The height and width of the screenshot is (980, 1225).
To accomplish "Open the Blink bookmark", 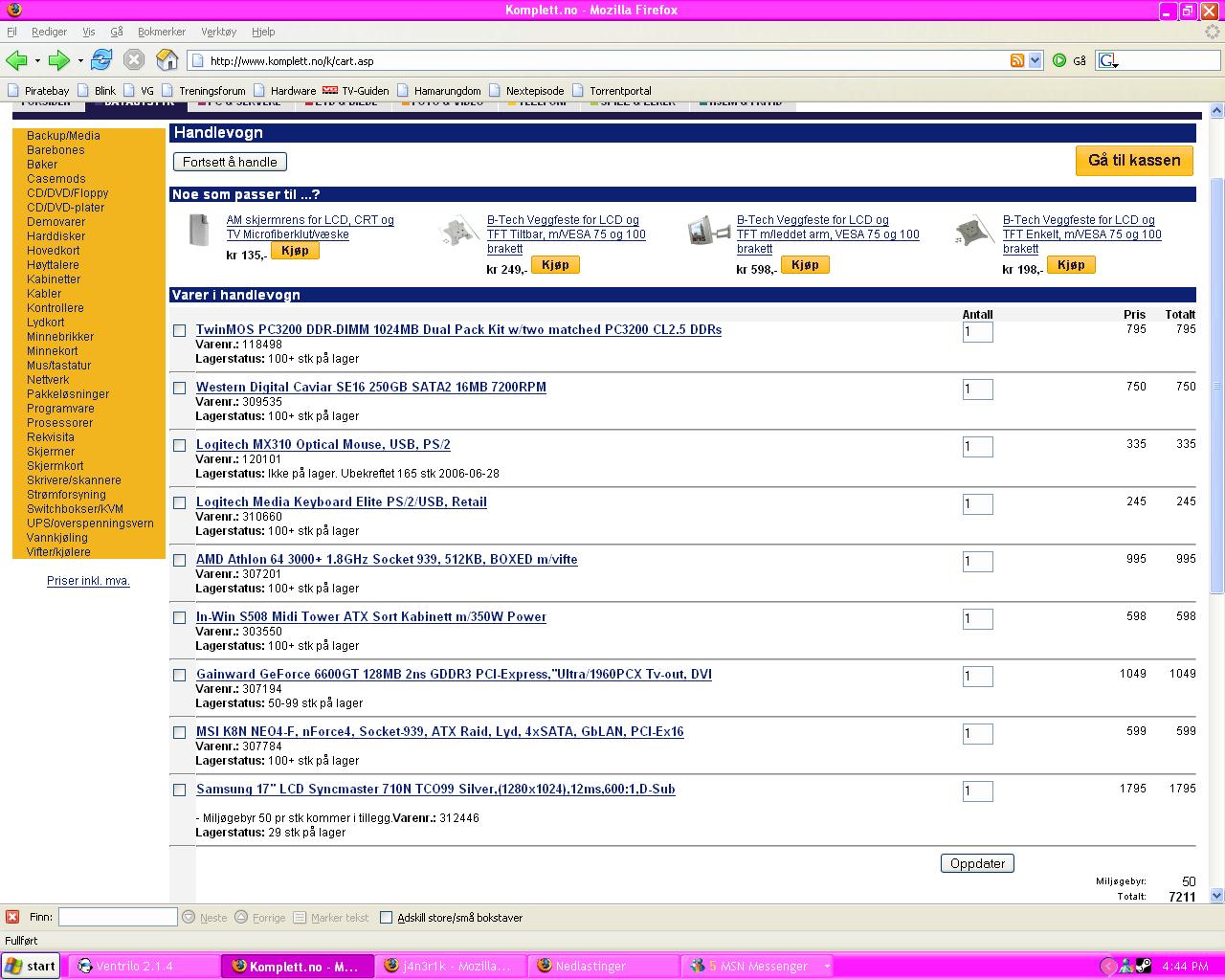I will point(96,91).
